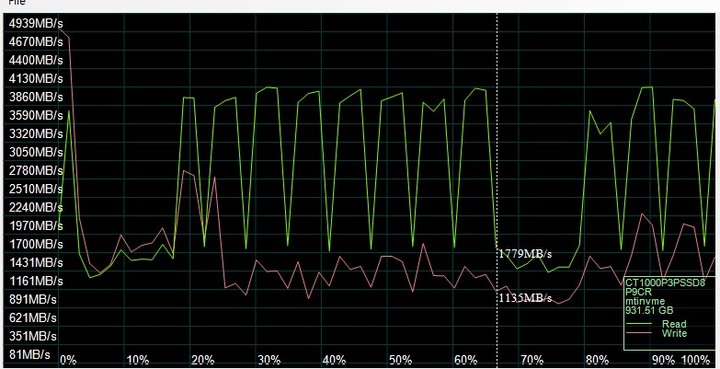Click the CT1000P3PSSD8 drive model text
This screenshot has height=369, width=720.
pyautogui.click(x=665, y=283)
